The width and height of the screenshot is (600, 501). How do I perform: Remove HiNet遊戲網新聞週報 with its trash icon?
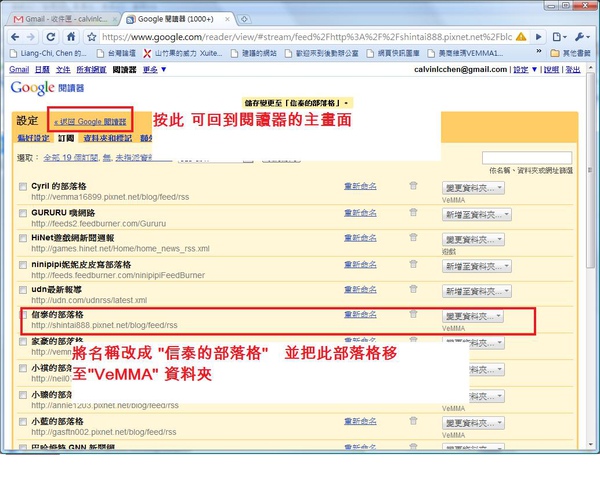pyautogui.click(x=413, y=237)
